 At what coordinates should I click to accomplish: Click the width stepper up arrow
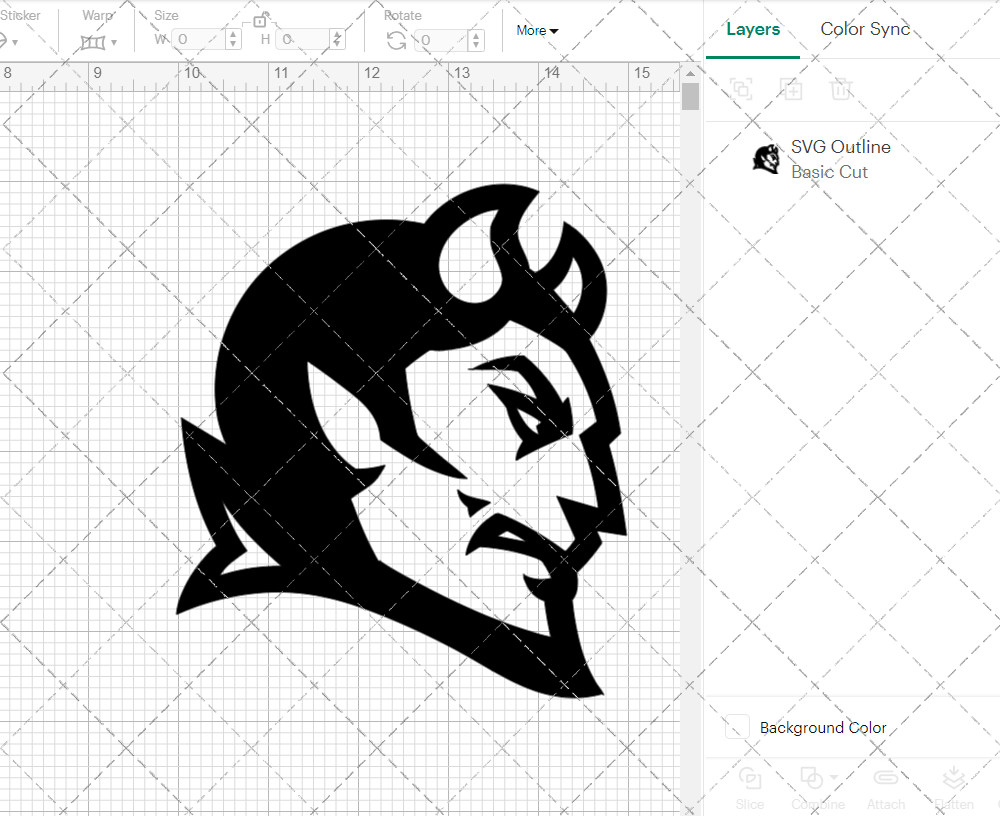point(233,35)
